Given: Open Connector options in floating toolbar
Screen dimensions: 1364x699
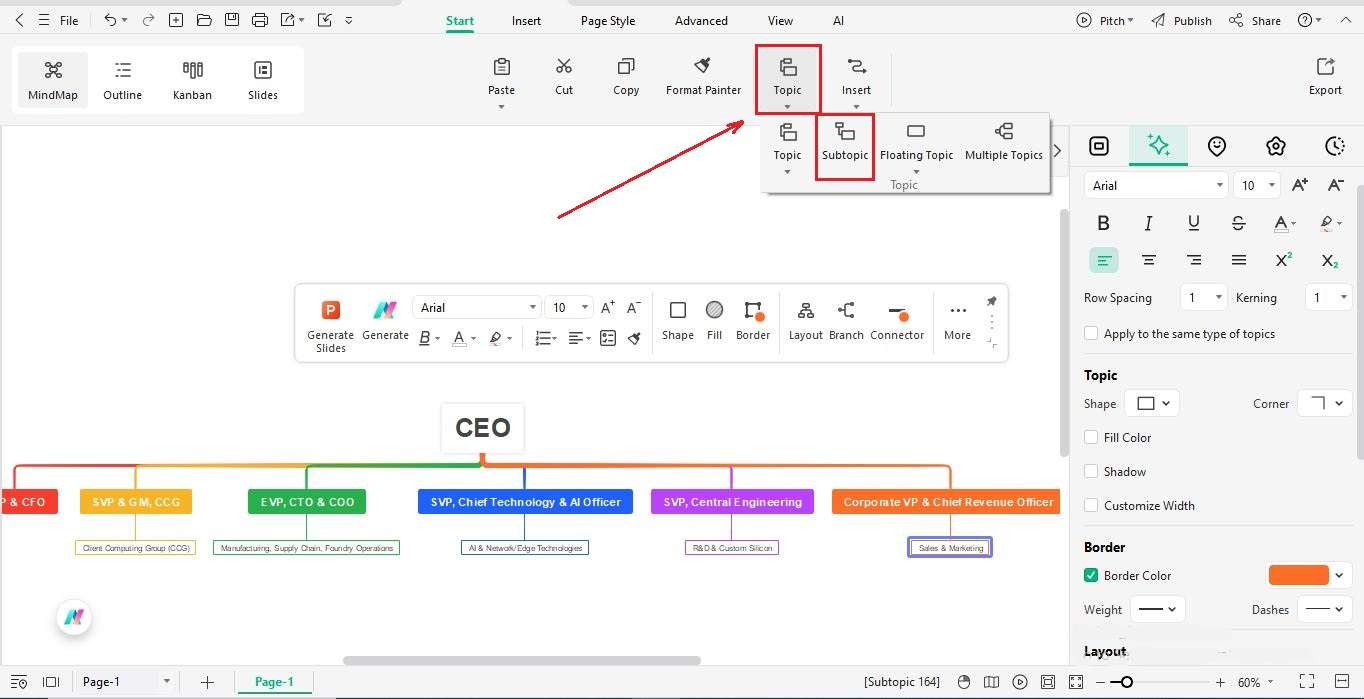Looking at the screenshot, I should [897, 320].
